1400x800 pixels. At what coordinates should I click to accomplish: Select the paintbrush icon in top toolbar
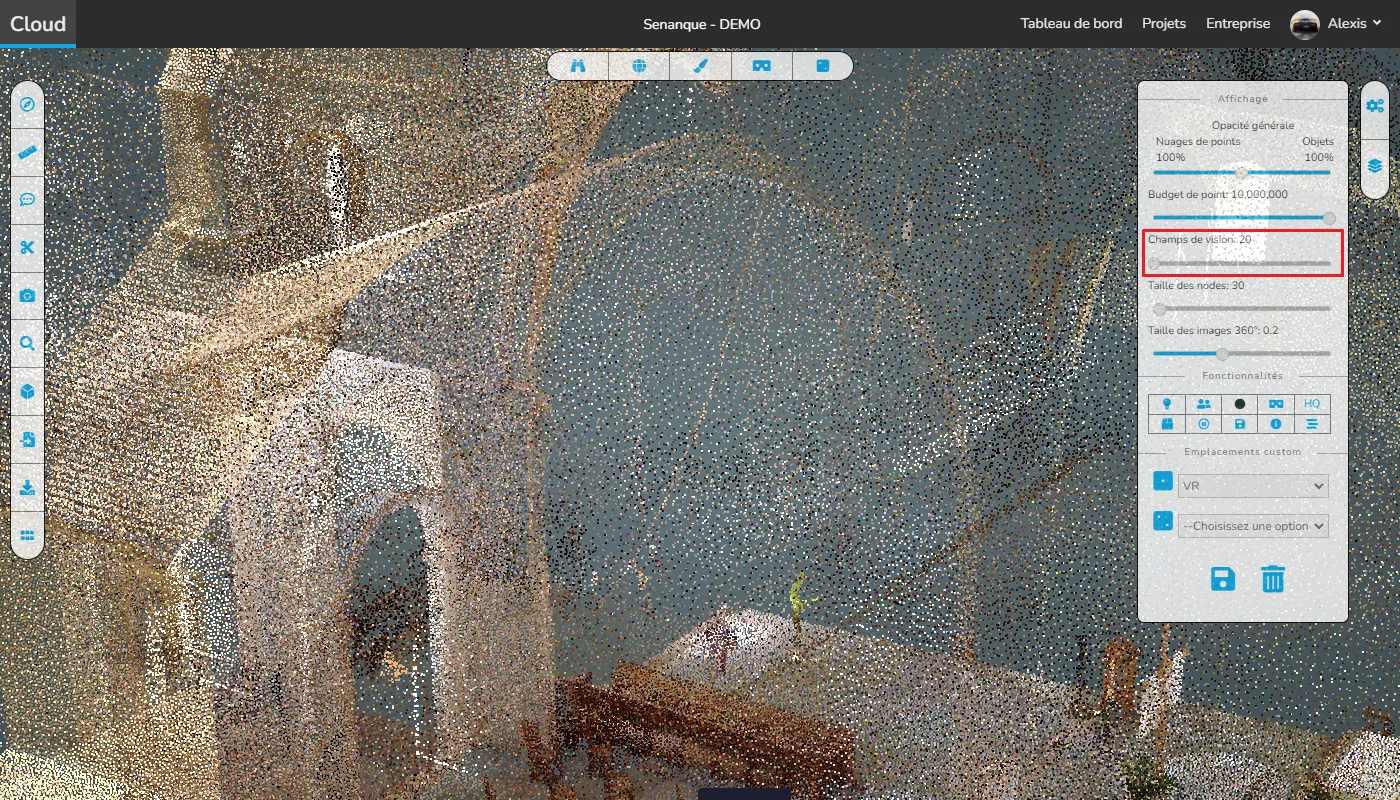700,66
